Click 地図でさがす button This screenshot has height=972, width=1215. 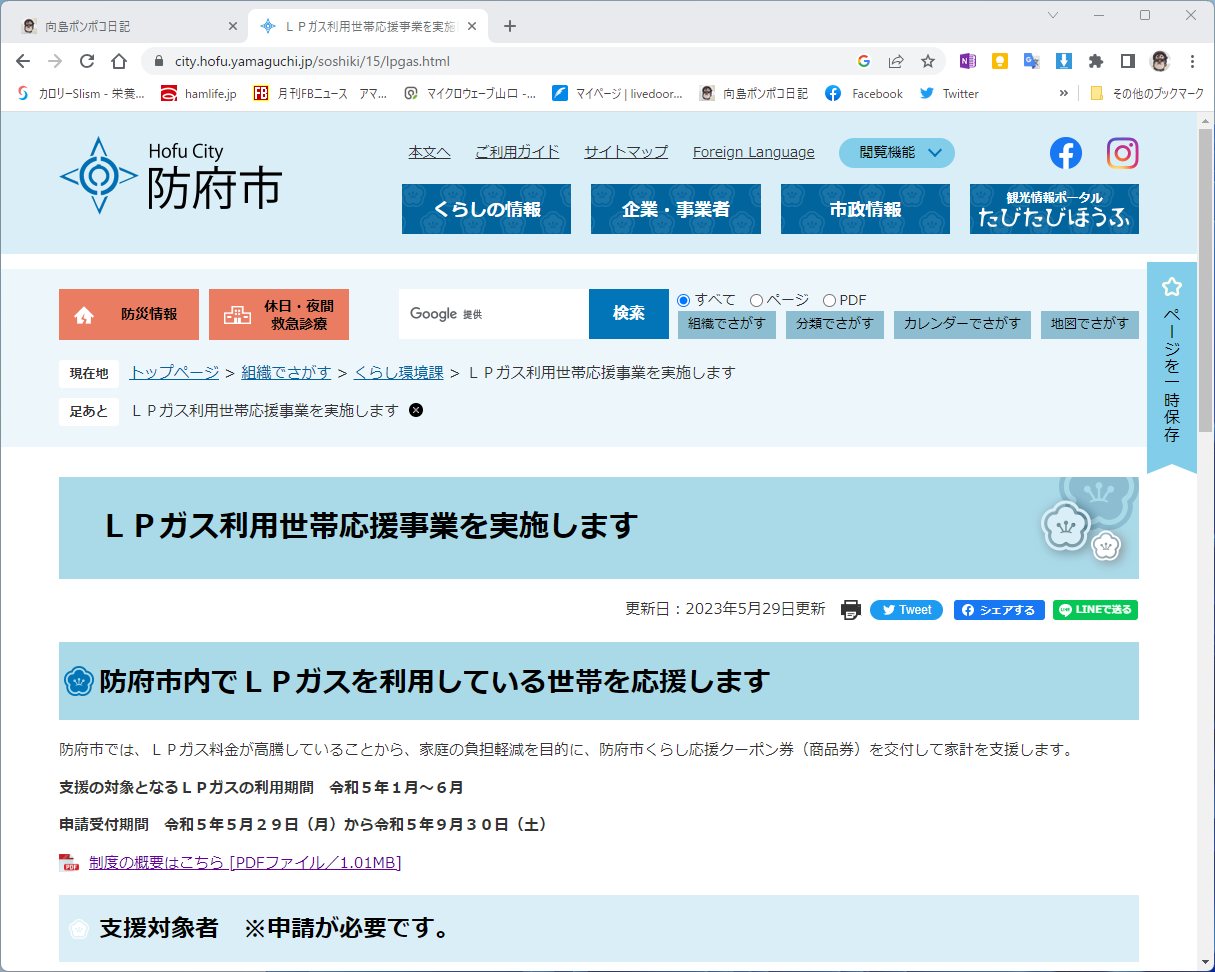click(1090, 324)
